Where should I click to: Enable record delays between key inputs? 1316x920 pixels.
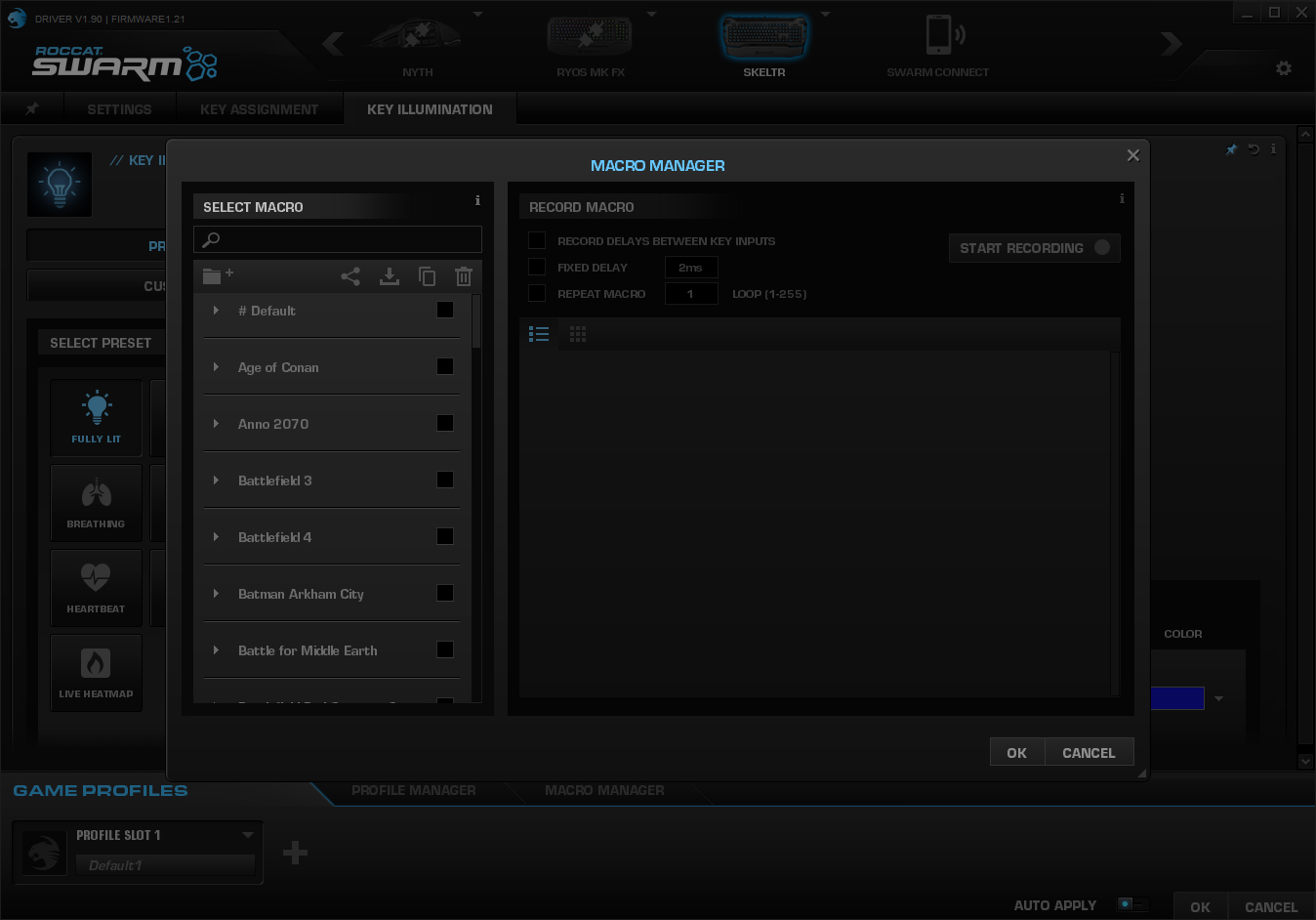[x=537, y=240]
